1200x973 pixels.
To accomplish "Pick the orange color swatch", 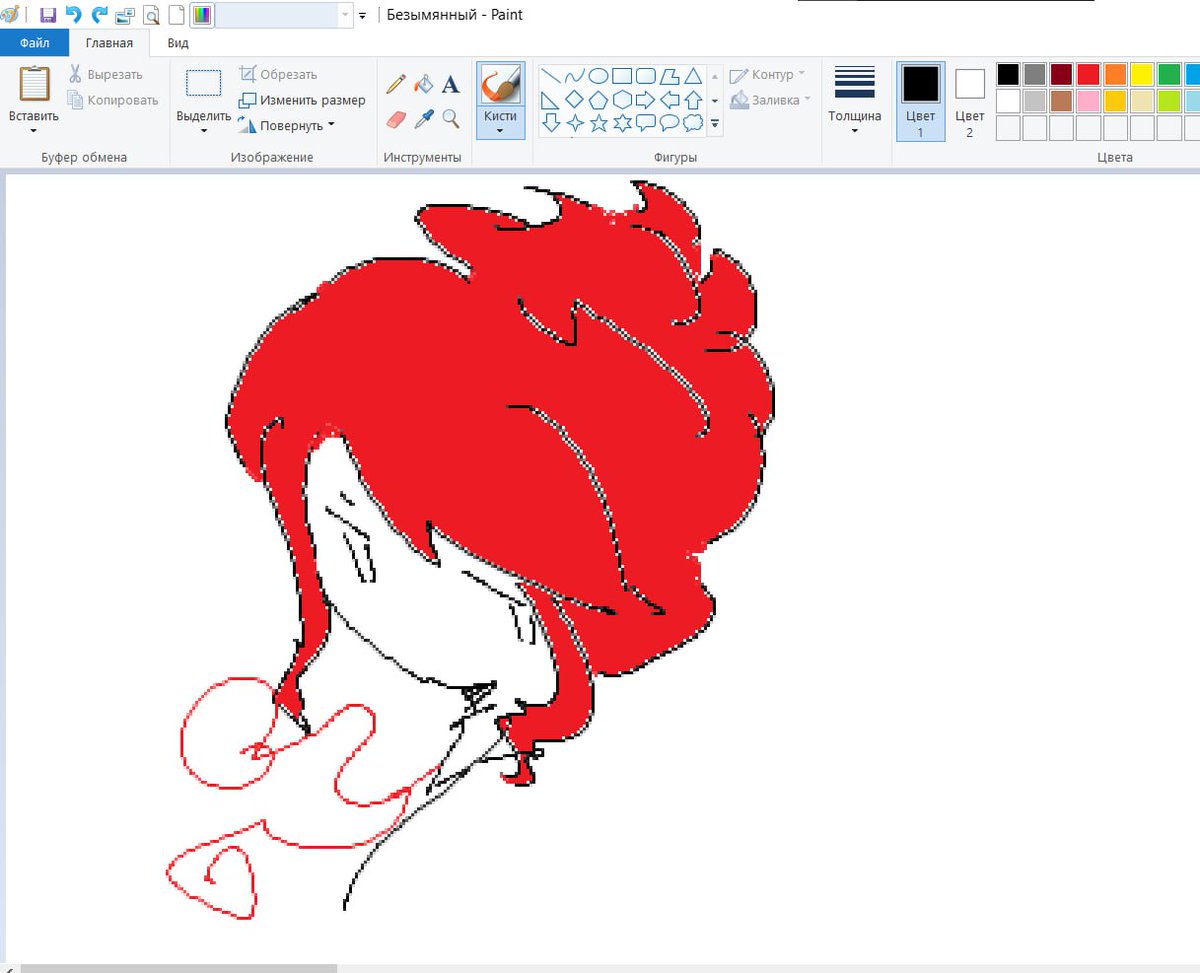I will click(1116, 75).
